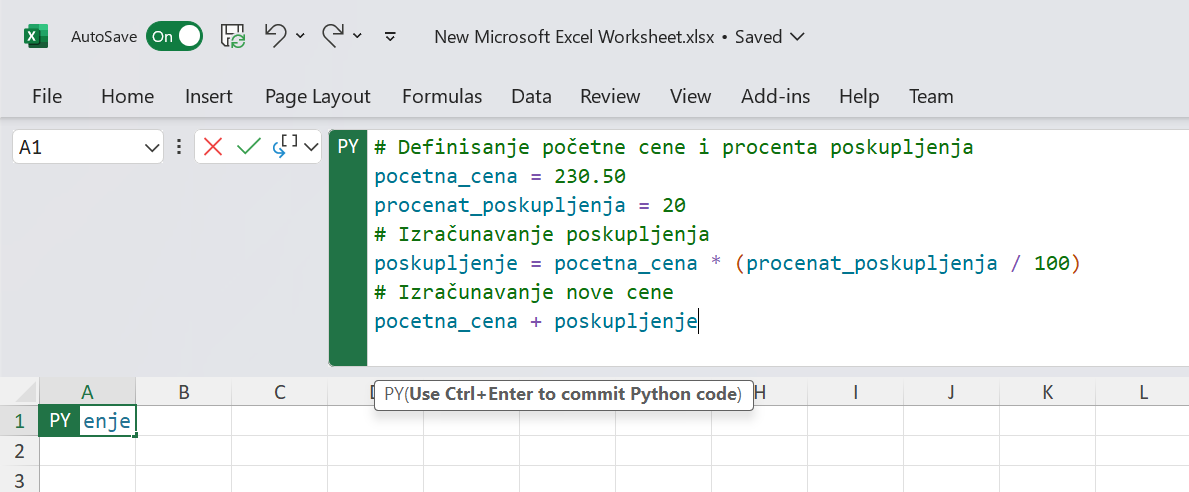The image size is (1189, 492).
Task: Select column C header
Action: point(280,392)
